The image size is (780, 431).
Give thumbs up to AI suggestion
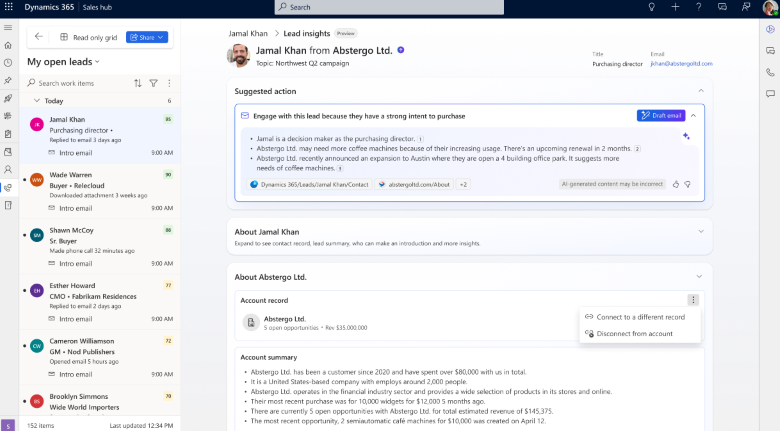tap(676, 184)
